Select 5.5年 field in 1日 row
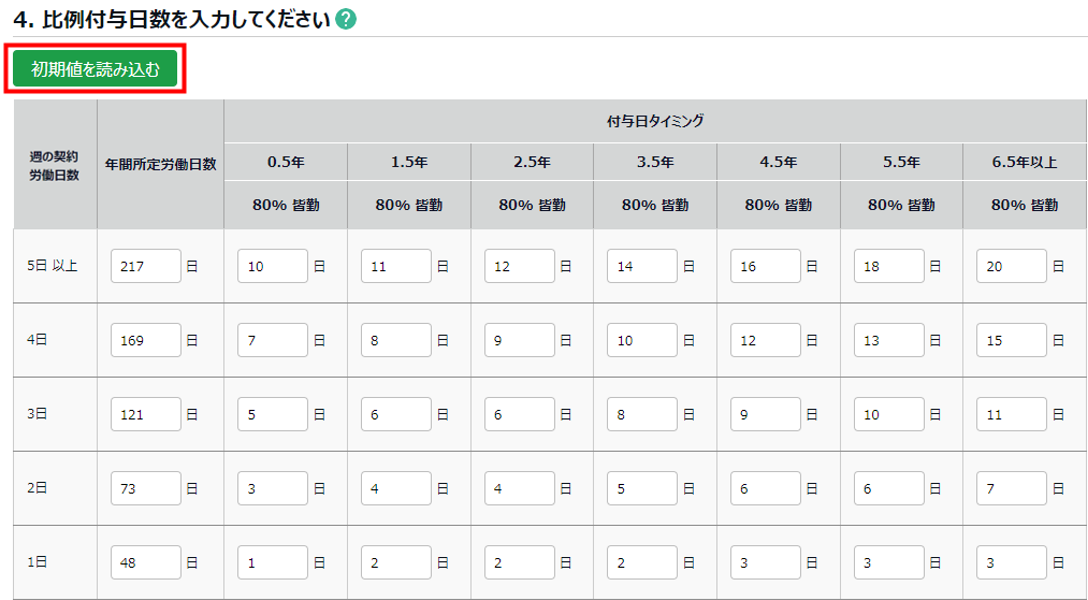Screen dimensions: 1088x600 coord(890,563)
